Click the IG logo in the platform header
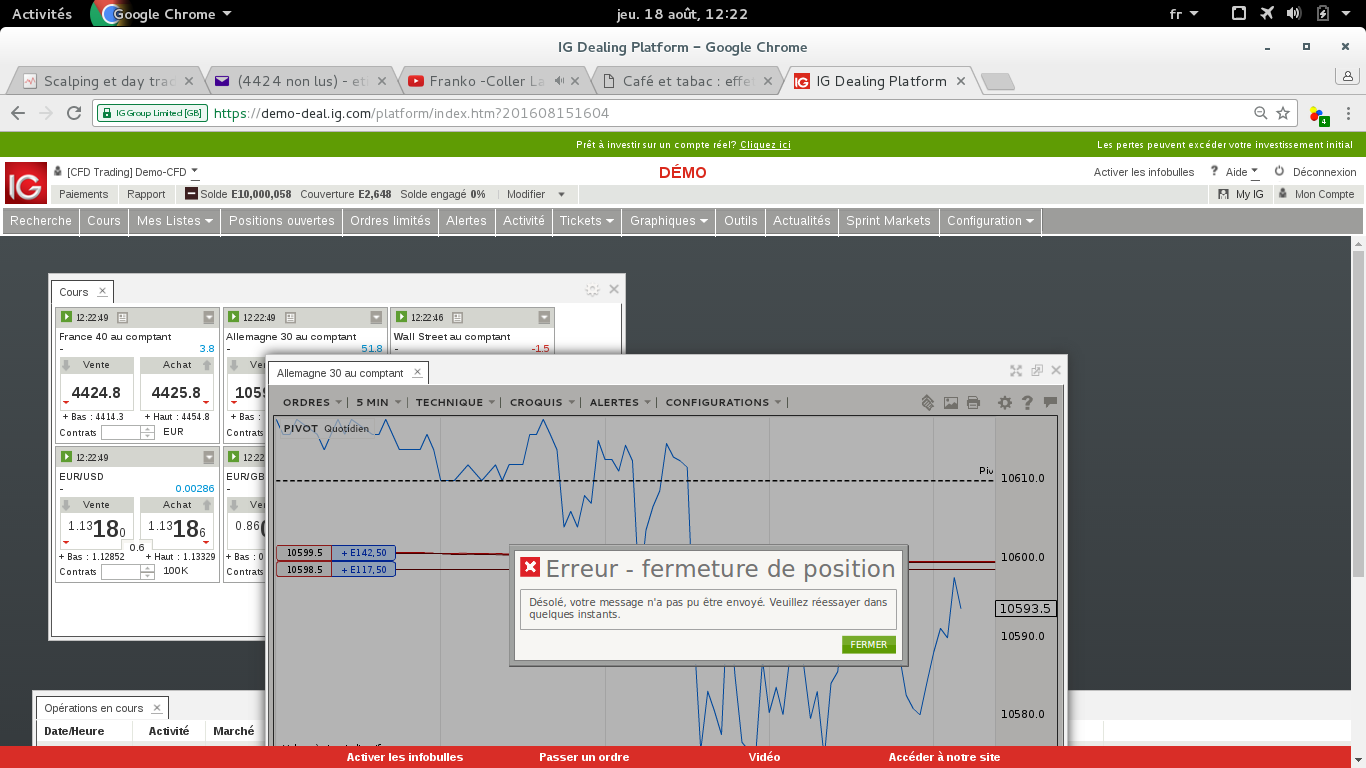 pyautogui.click(x=26, y=183)
